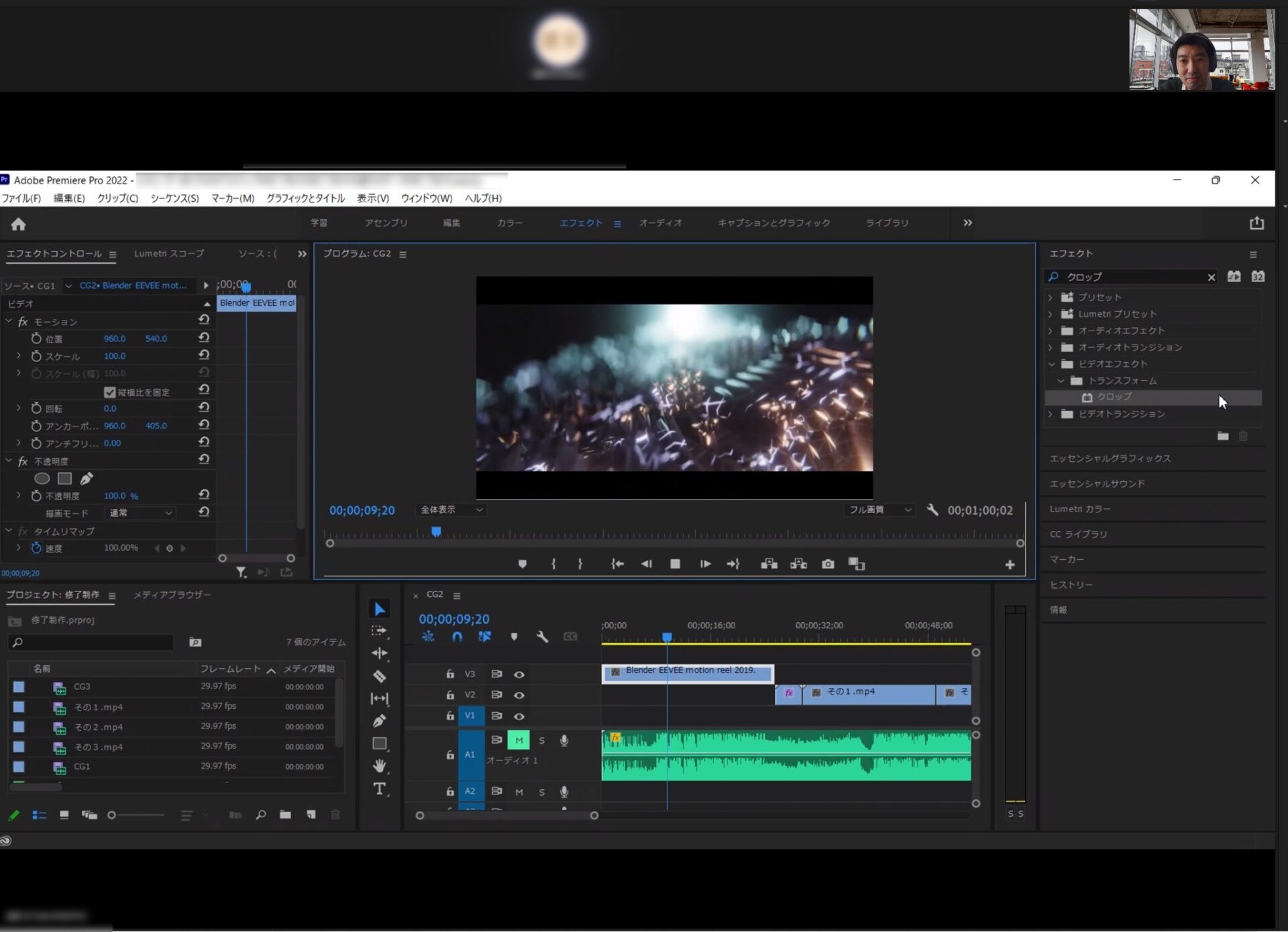The width and height of the screenshot is (1288, 932).
Task: Expand the Audio Effects folder
Action: 1051,331
